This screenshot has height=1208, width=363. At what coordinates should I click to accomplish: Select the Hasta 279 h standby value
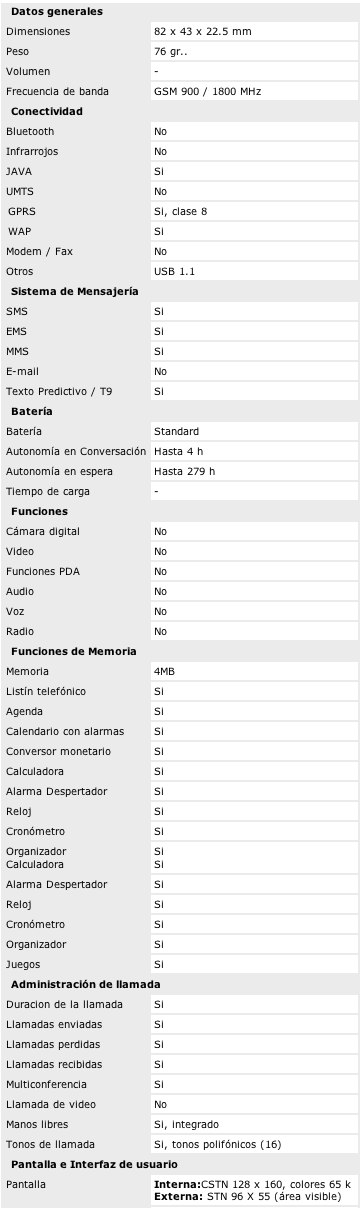click(184, 471)
